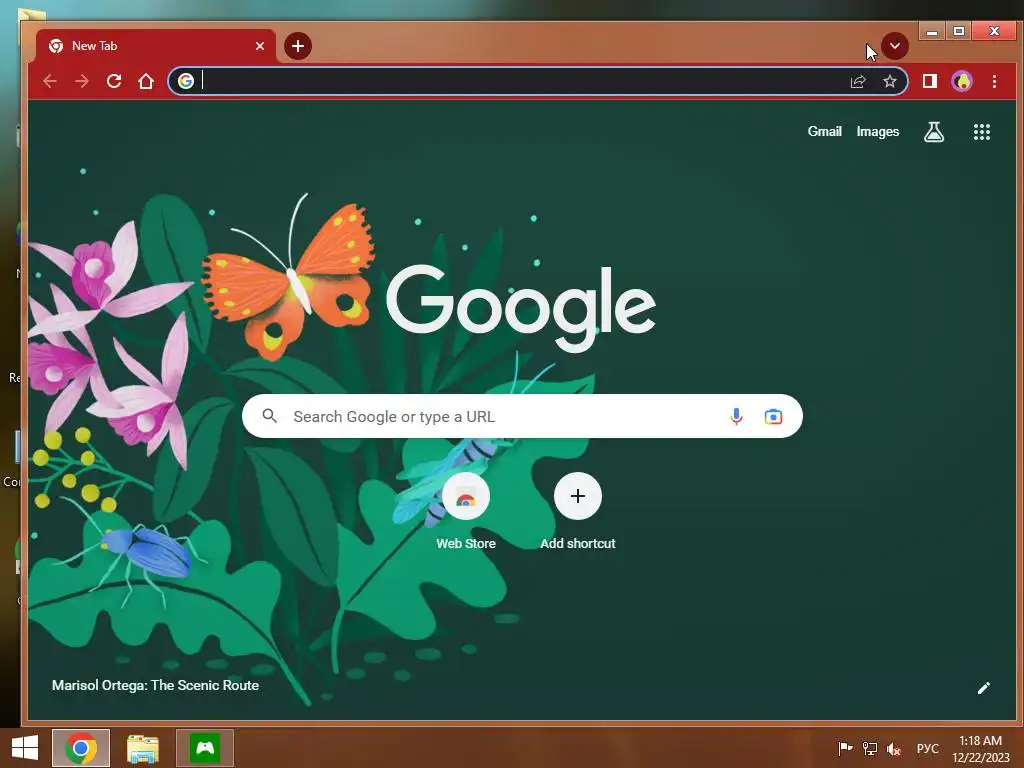Start voice search with microphone icon
This screenshot has width=1024, height=768.
(736, 416)
